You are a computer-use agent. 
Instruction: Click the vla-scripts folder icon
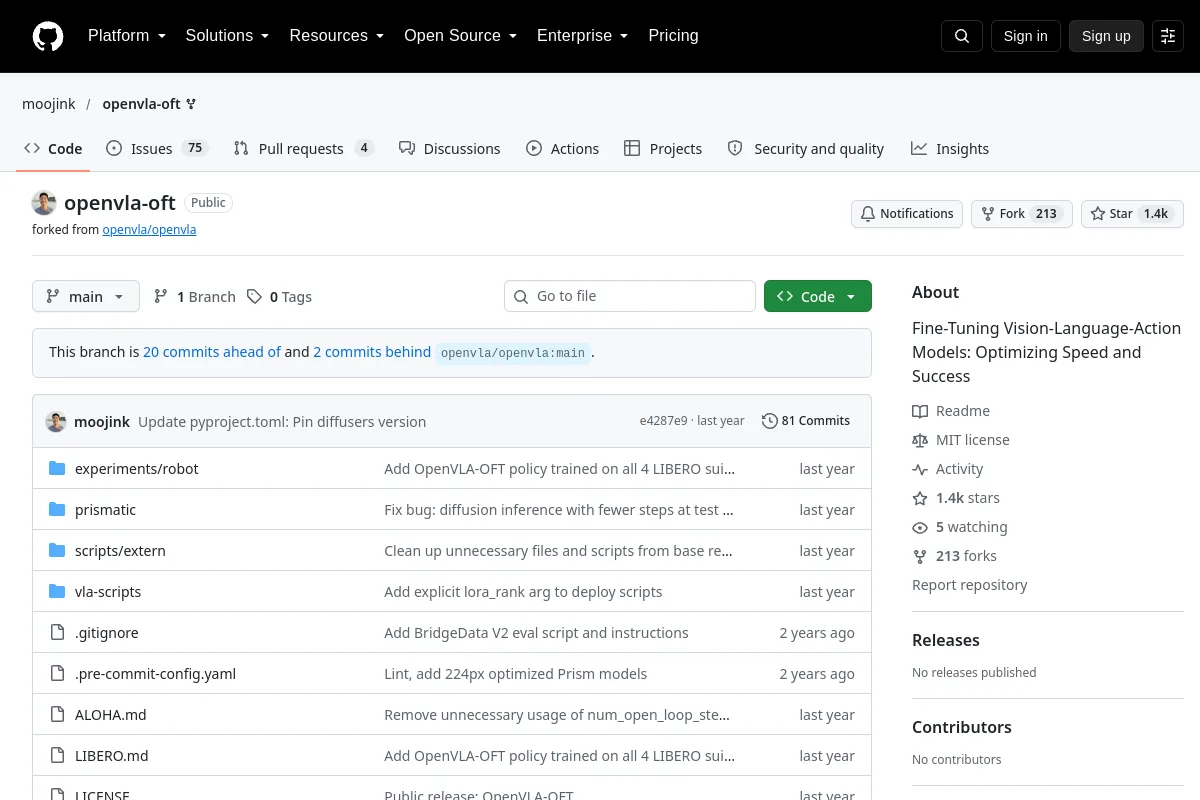tap(57, 591)
